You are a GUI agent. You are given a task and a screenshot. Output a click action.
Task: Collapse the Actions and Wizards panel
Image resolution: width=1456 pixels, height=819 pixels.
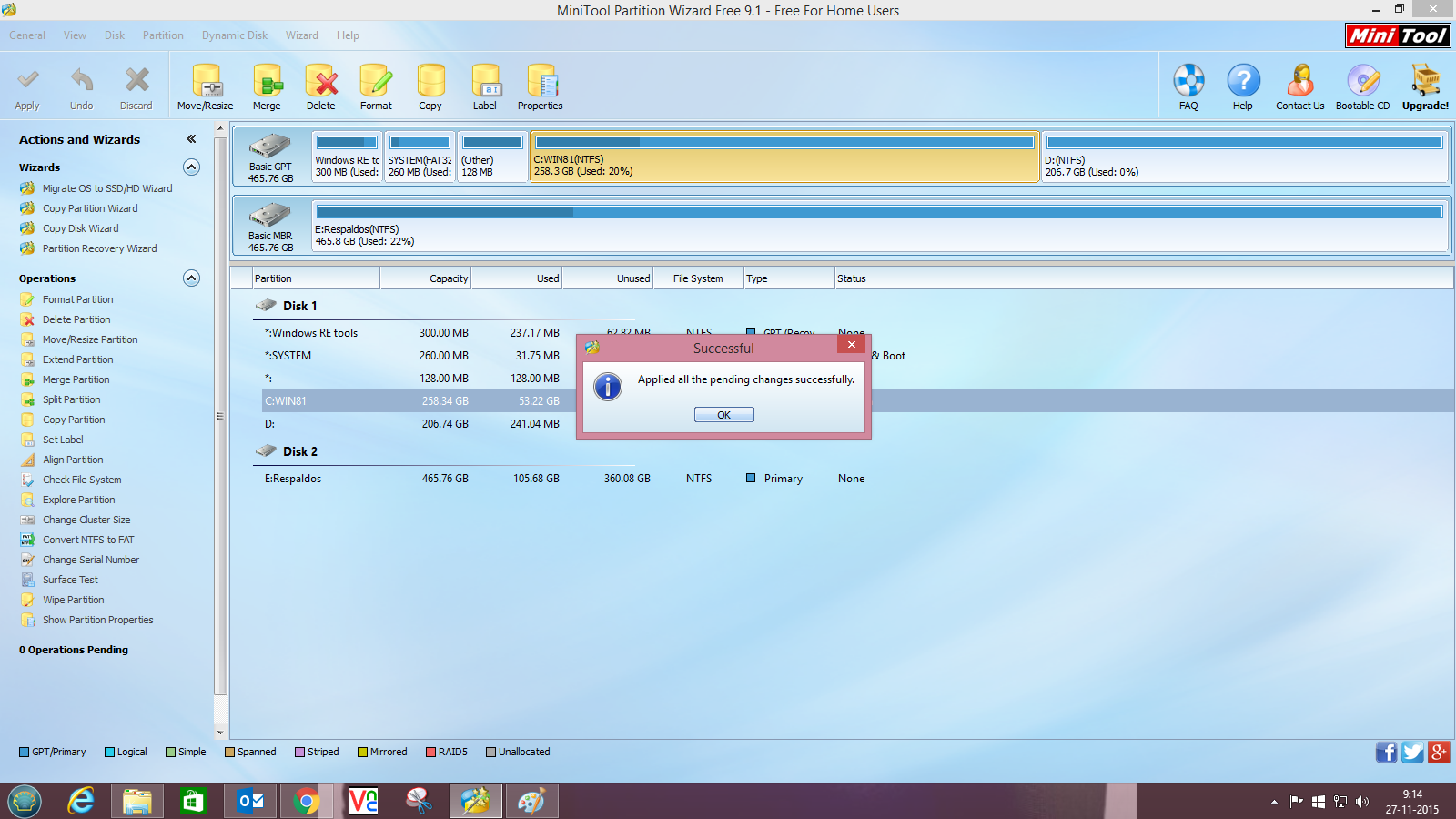[x=191, y=139]
